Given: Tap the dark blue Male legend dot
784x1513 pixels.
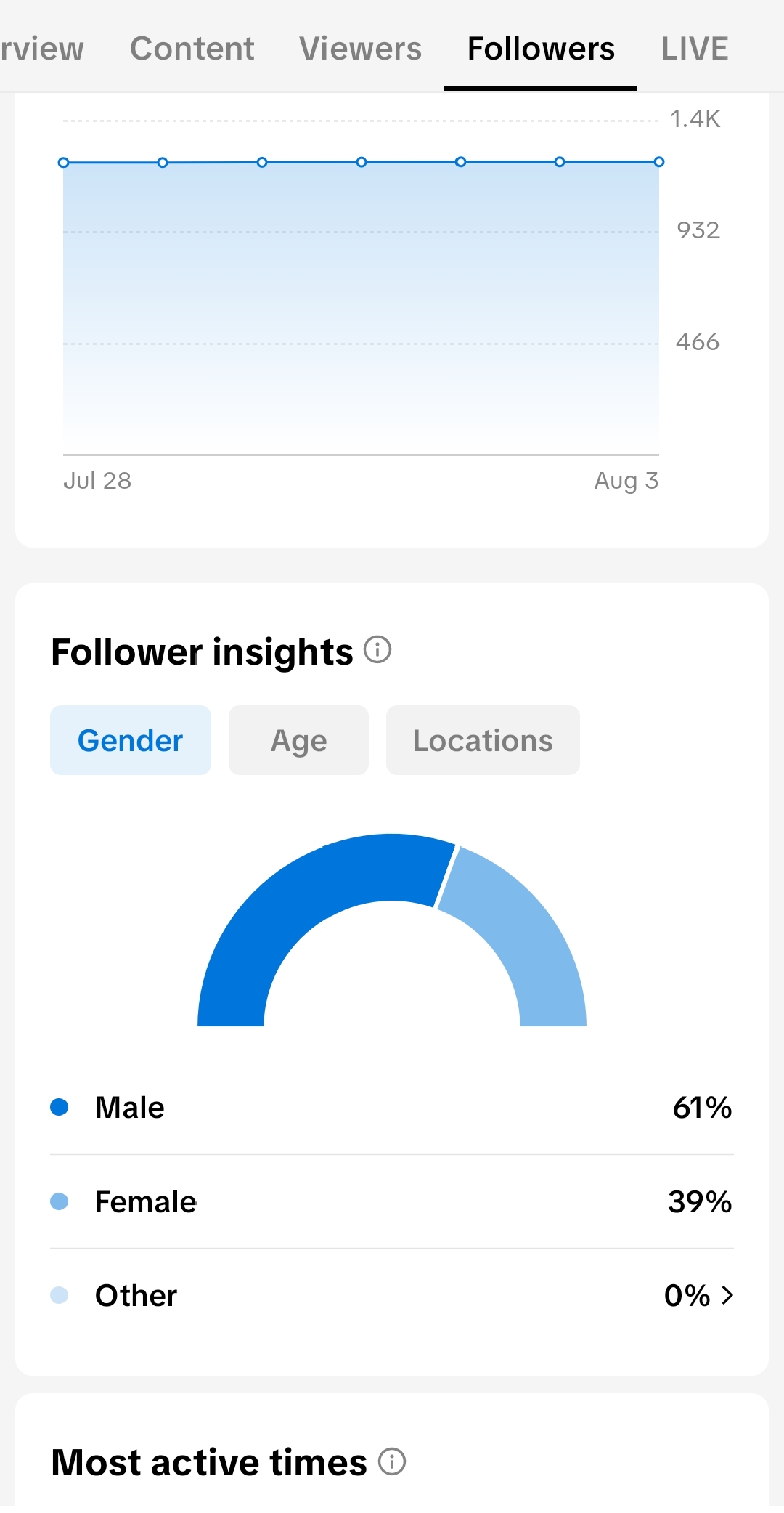Looking at the screenshot, I should pos(60,1107).
